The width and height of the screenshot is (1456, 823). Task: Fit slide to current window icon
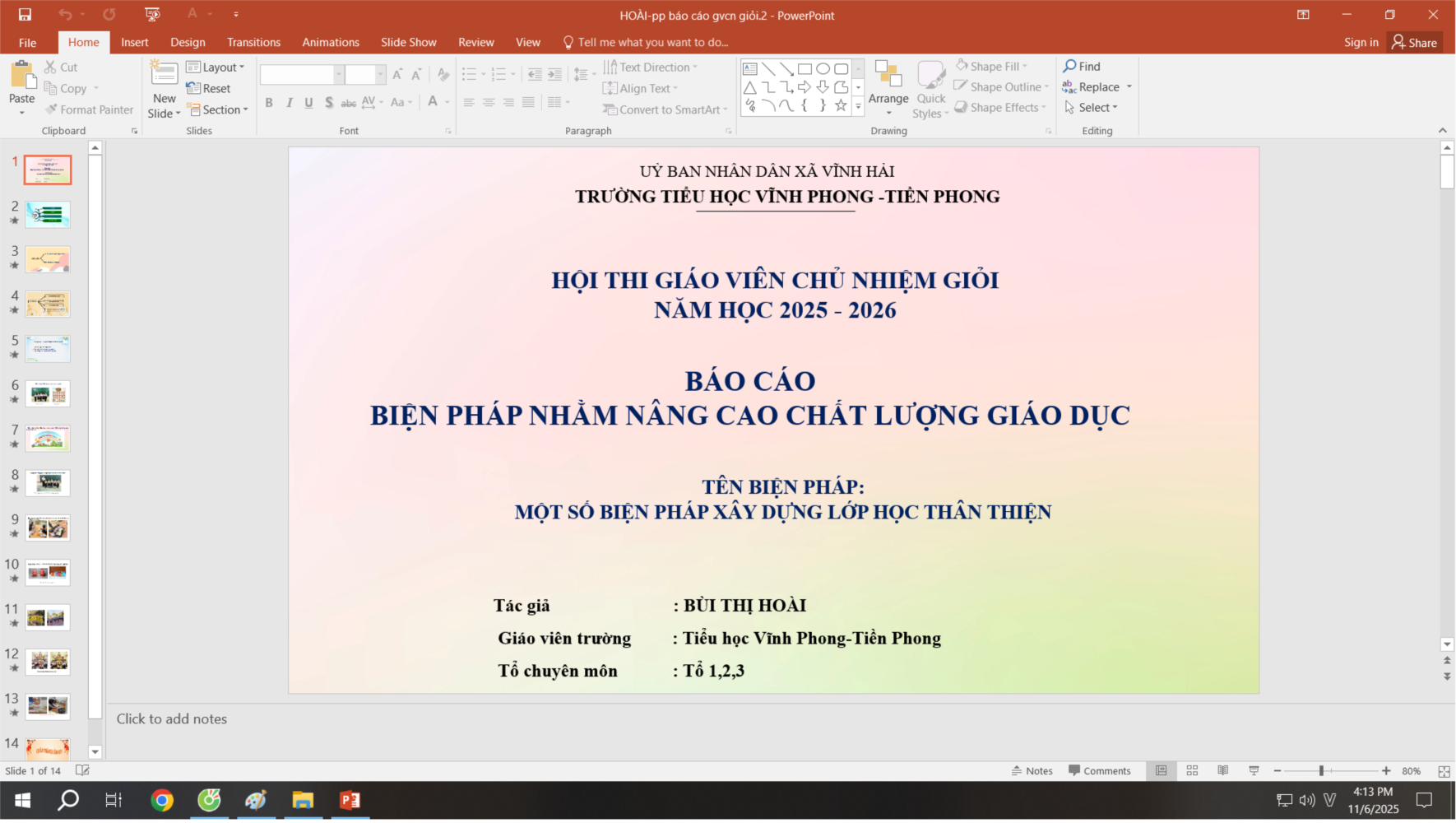coord(1444,771)
